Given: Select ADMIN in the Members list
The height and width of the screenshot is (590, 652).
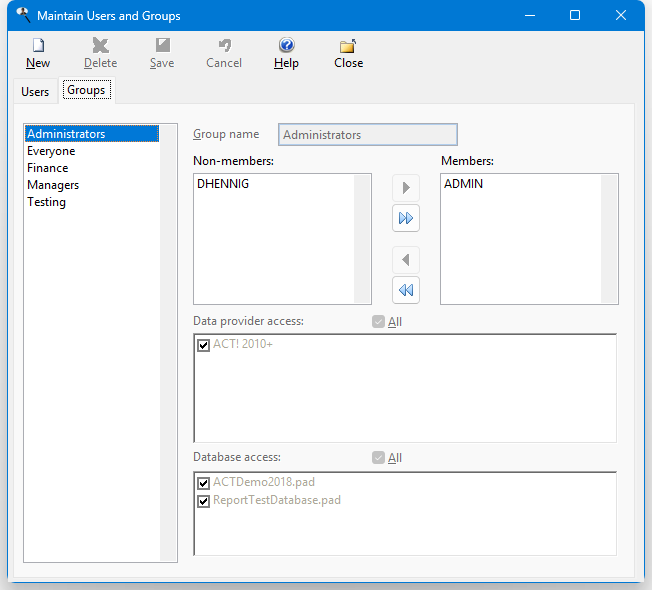Looking at the screenshot, I should tap(464, 184).
